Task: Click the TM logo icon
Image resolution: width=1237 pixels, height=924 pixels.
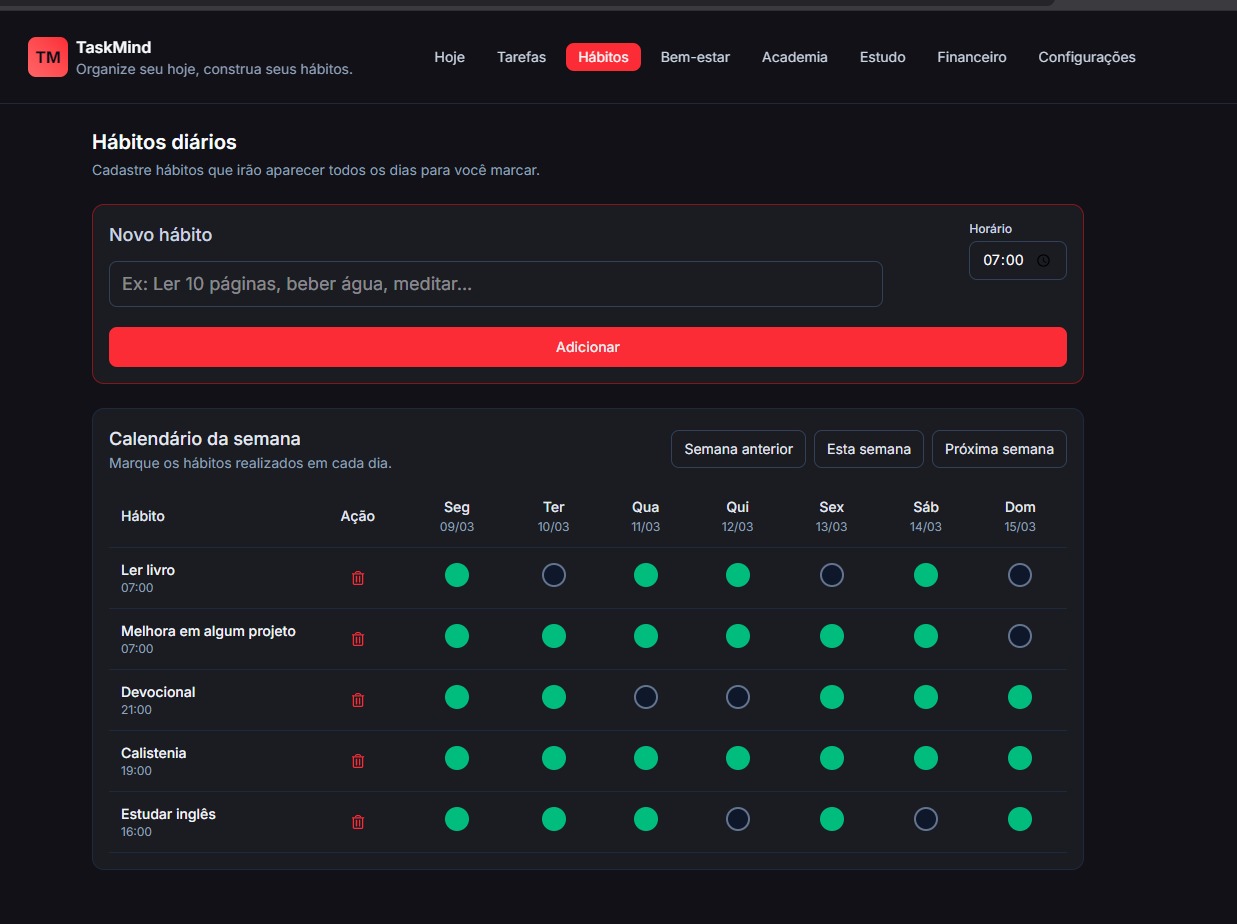Action: [48, 57]
